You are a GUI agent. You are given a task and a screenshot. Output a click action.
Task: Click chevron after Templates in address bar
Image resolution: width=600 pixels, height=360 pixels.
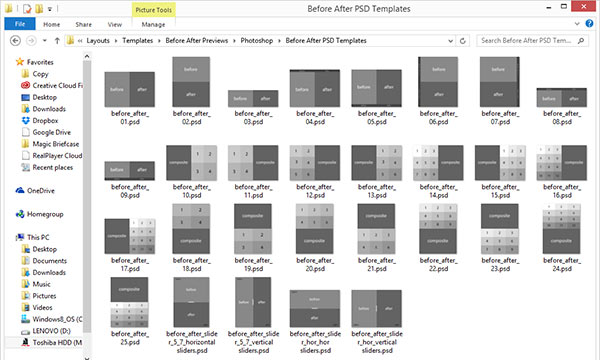pos(159,41)
